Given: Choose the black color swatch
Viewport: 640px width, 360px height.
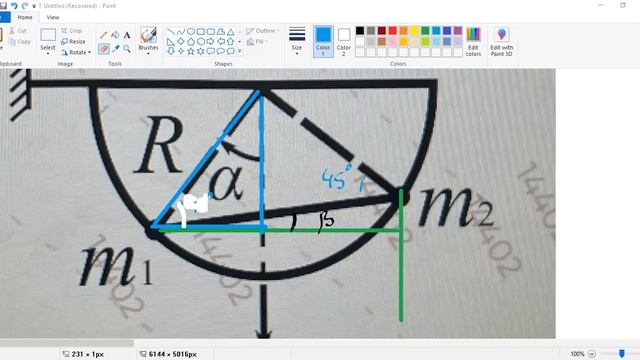Looking at the screenshot, I should [x=360, y=31].
